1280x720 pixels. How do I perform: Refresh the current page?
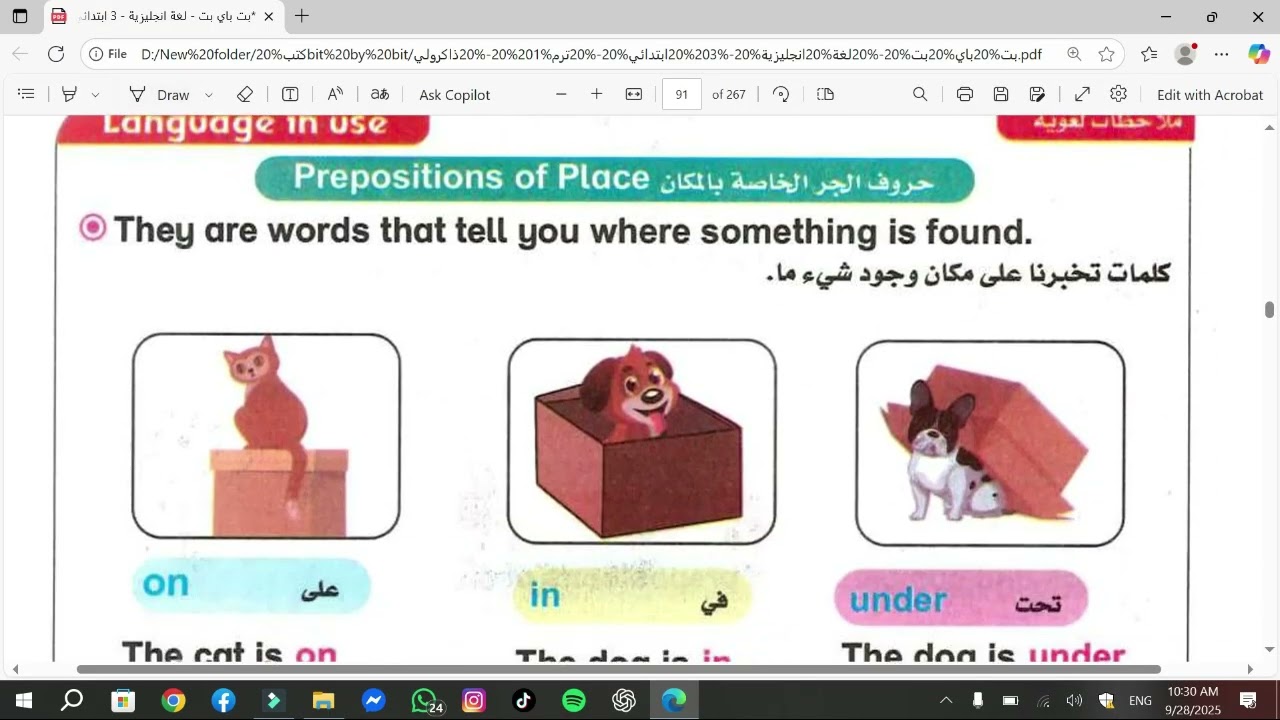click(56, 54)
